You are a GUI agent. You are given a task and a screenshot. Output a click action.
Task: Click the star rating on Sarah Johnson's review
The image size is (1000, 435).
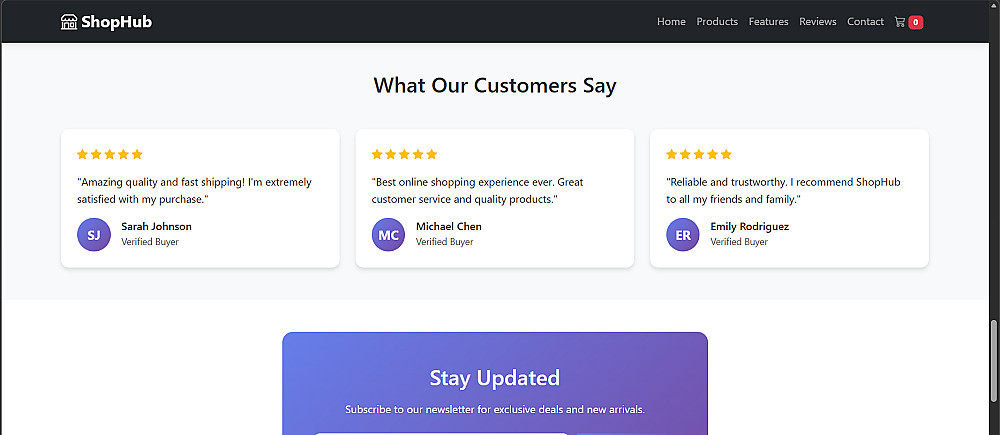click(110, 154)
